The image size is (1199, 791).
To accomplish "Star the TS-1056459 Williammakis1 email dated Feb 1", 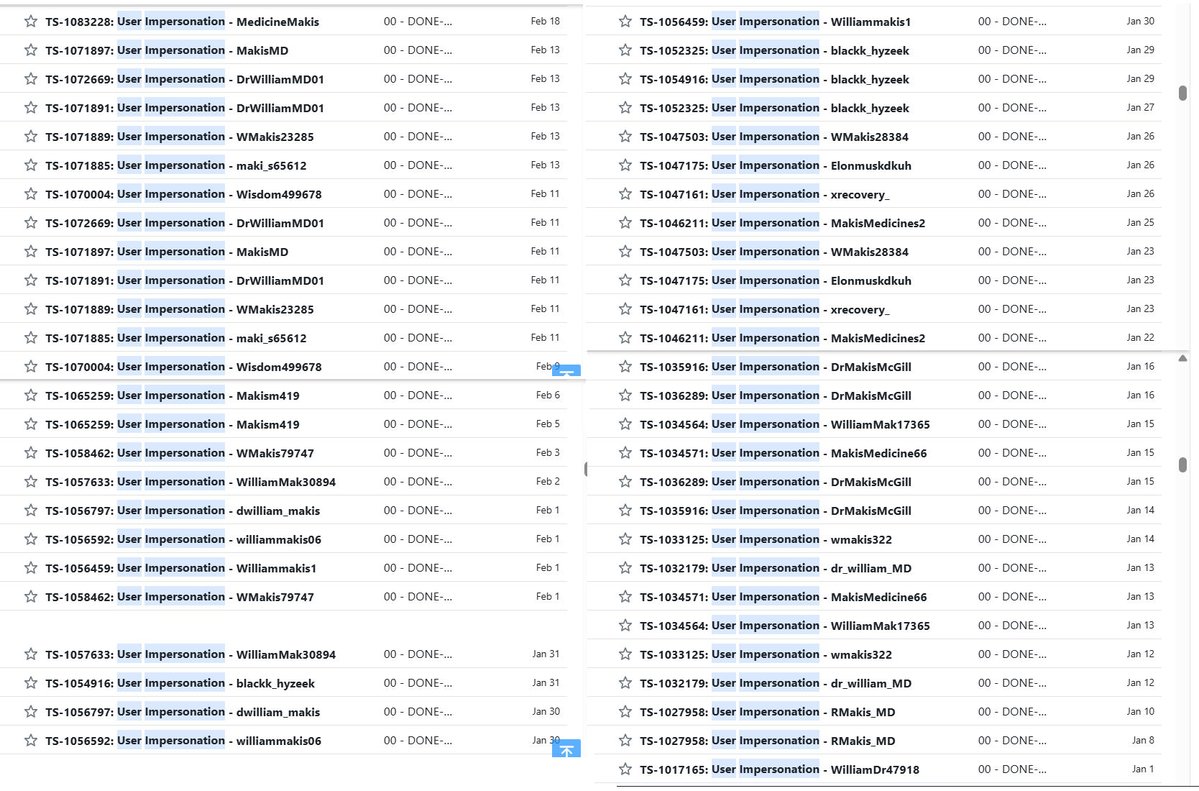I will 31,568.
